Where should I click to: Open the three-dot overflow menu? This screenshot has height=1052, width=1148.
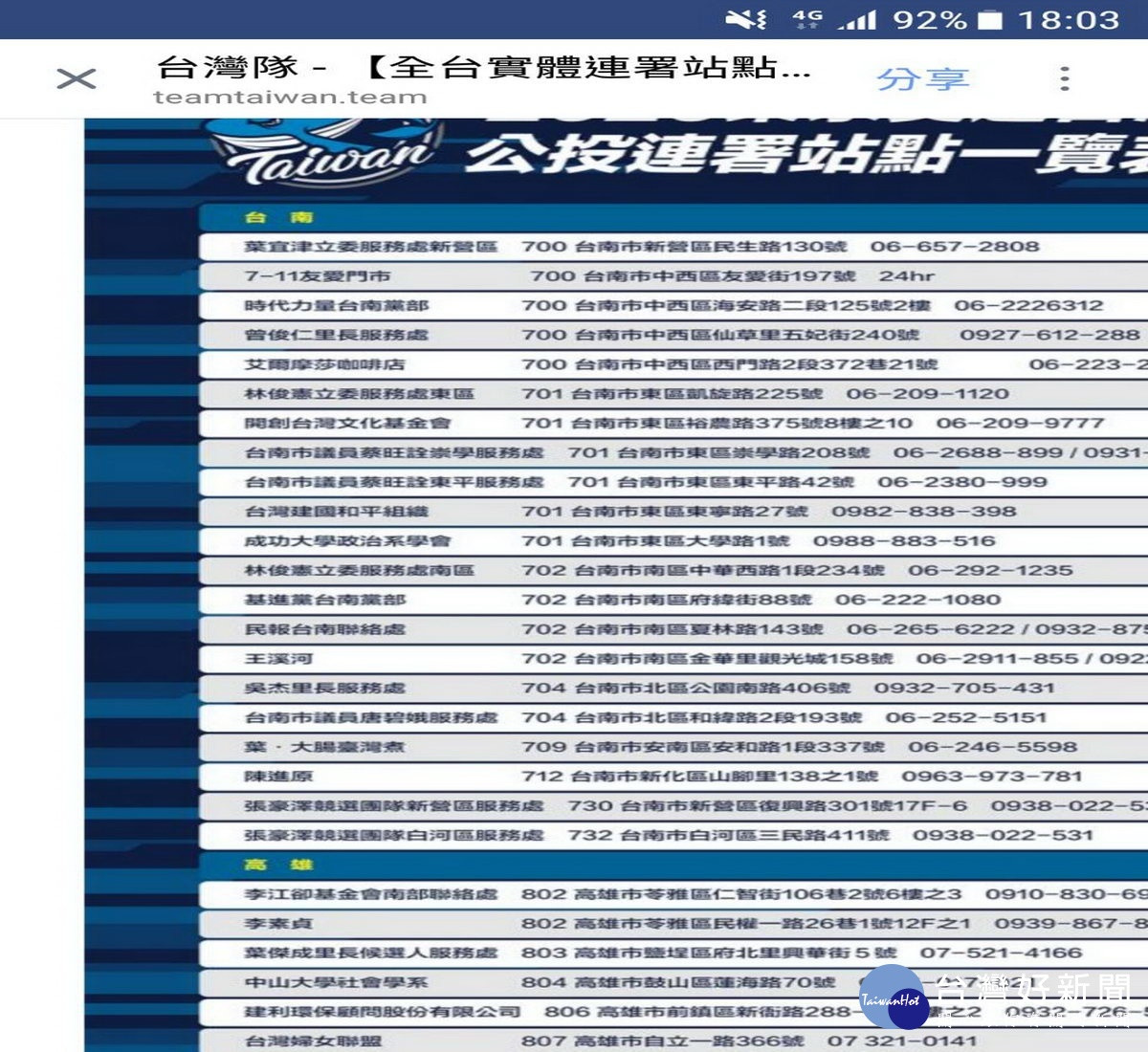(1064, 78)
